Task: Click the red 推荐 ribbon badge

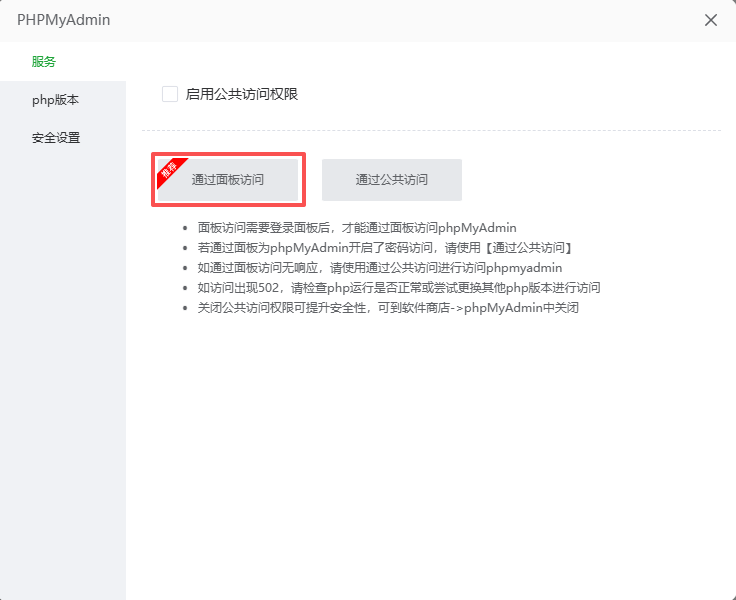Action: [170, 170]
